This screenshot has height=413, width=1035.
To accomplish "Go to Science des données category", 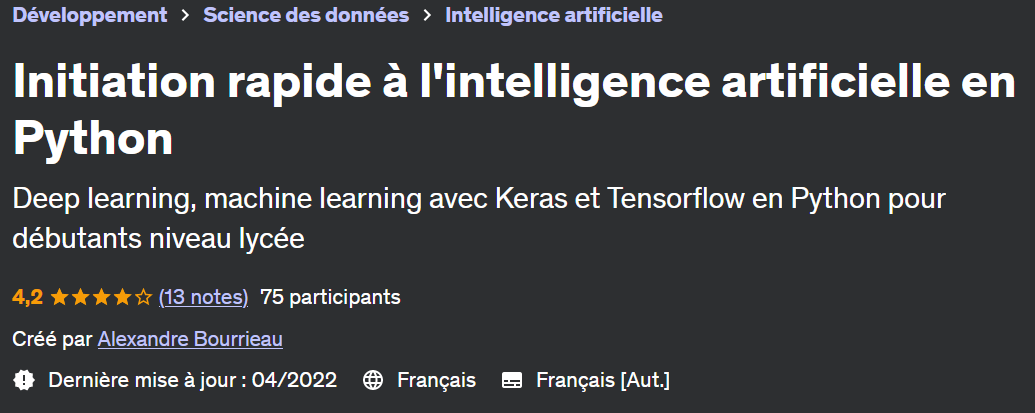I will [306, 15].
